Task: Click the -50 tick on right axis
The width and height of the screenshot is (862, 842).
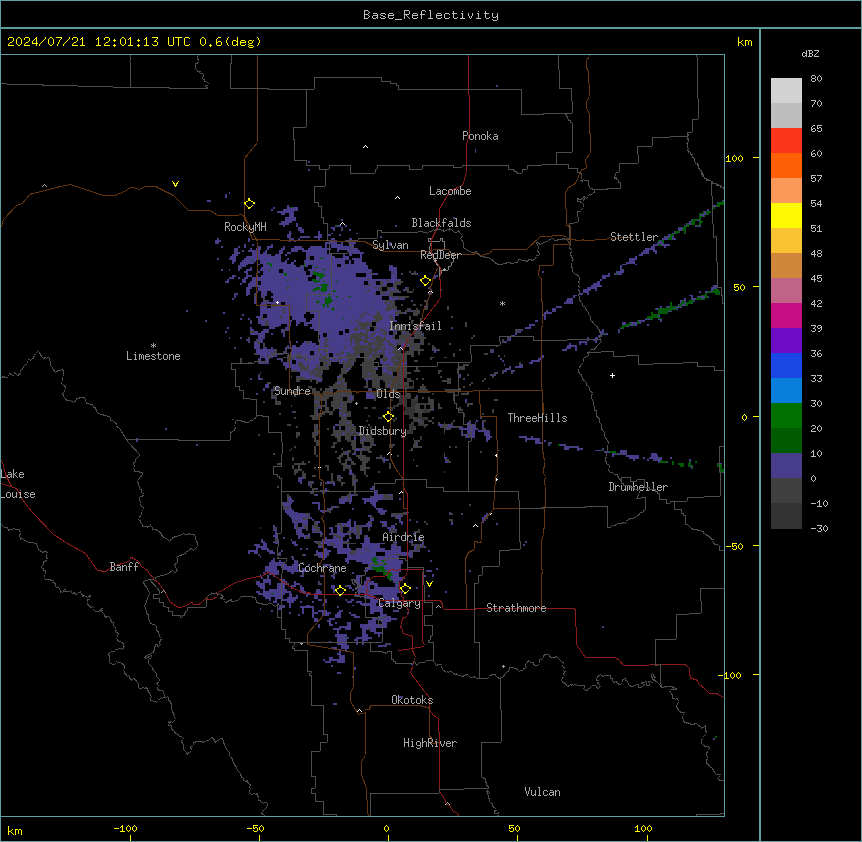Action: 734,546
